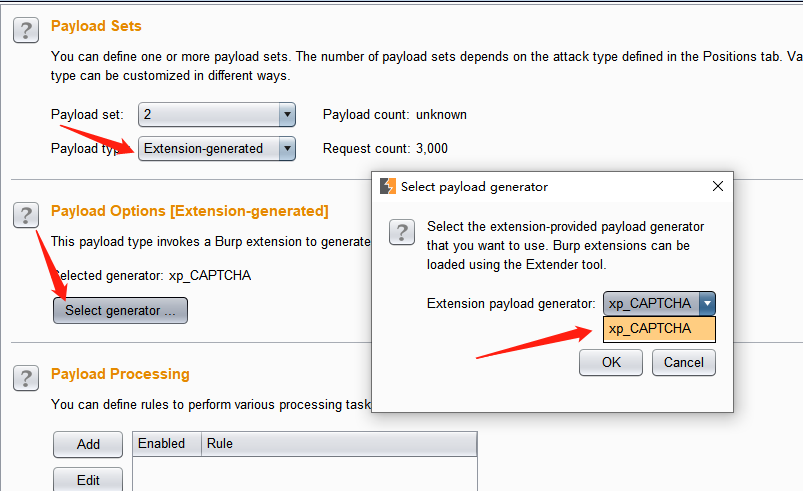This screenshot has width=803, height=491.
Task: Click the Payload Sets help icon
Action: 26,30
